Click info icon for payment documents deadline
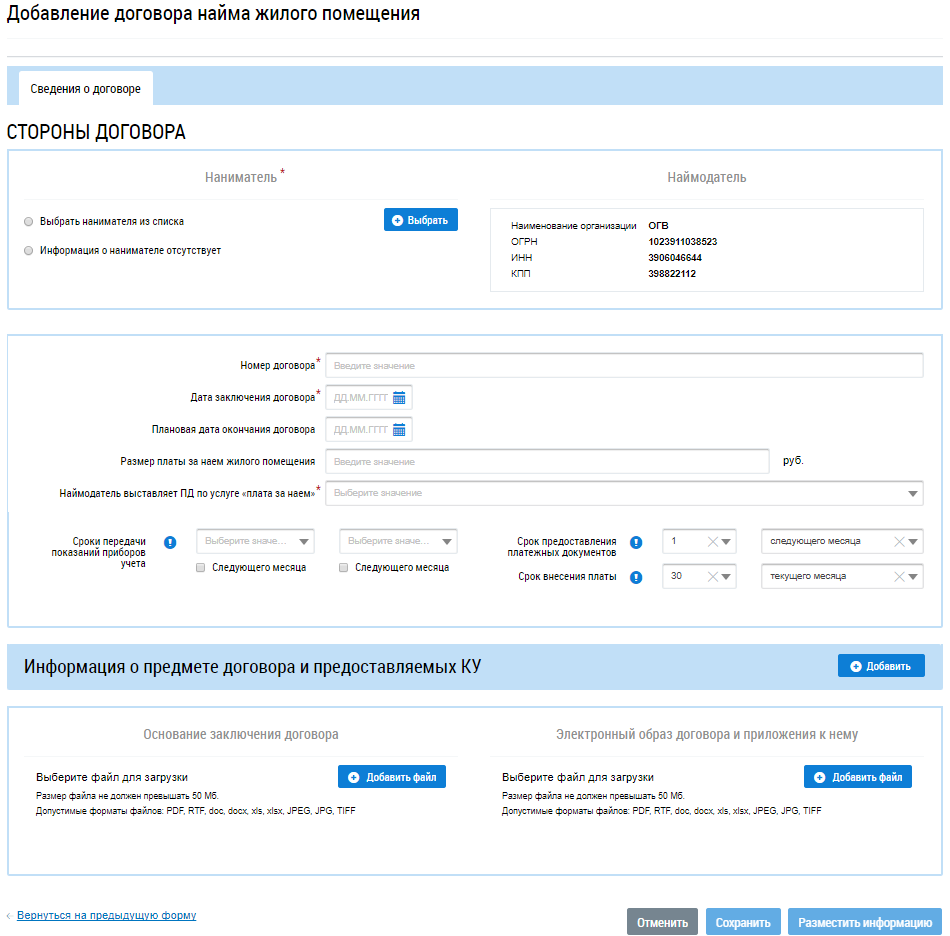950x936 pixels. (x=636, y=543)
